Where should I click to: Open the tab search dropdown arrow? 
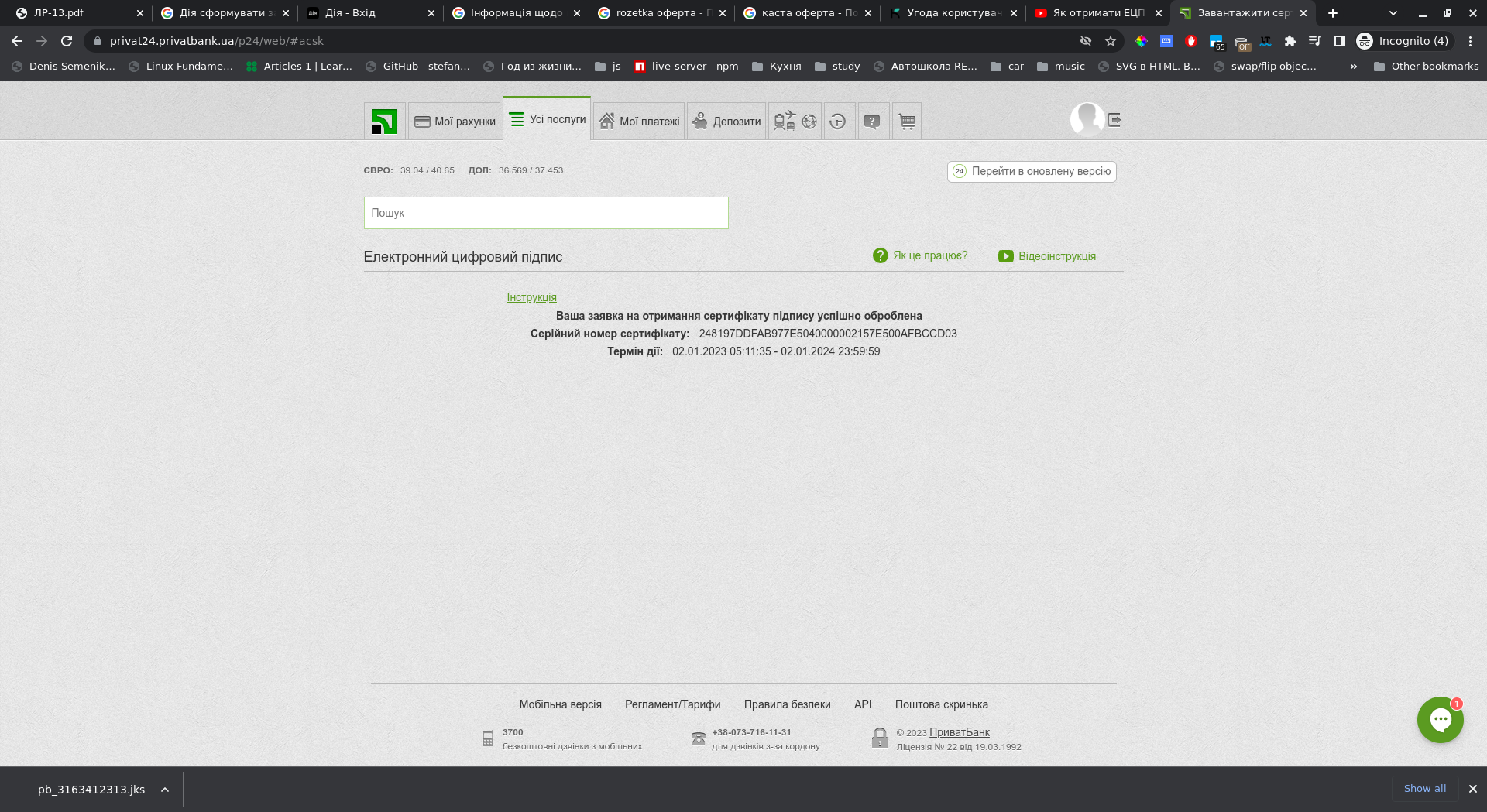pyautogui.click(x=1393, y=13)
